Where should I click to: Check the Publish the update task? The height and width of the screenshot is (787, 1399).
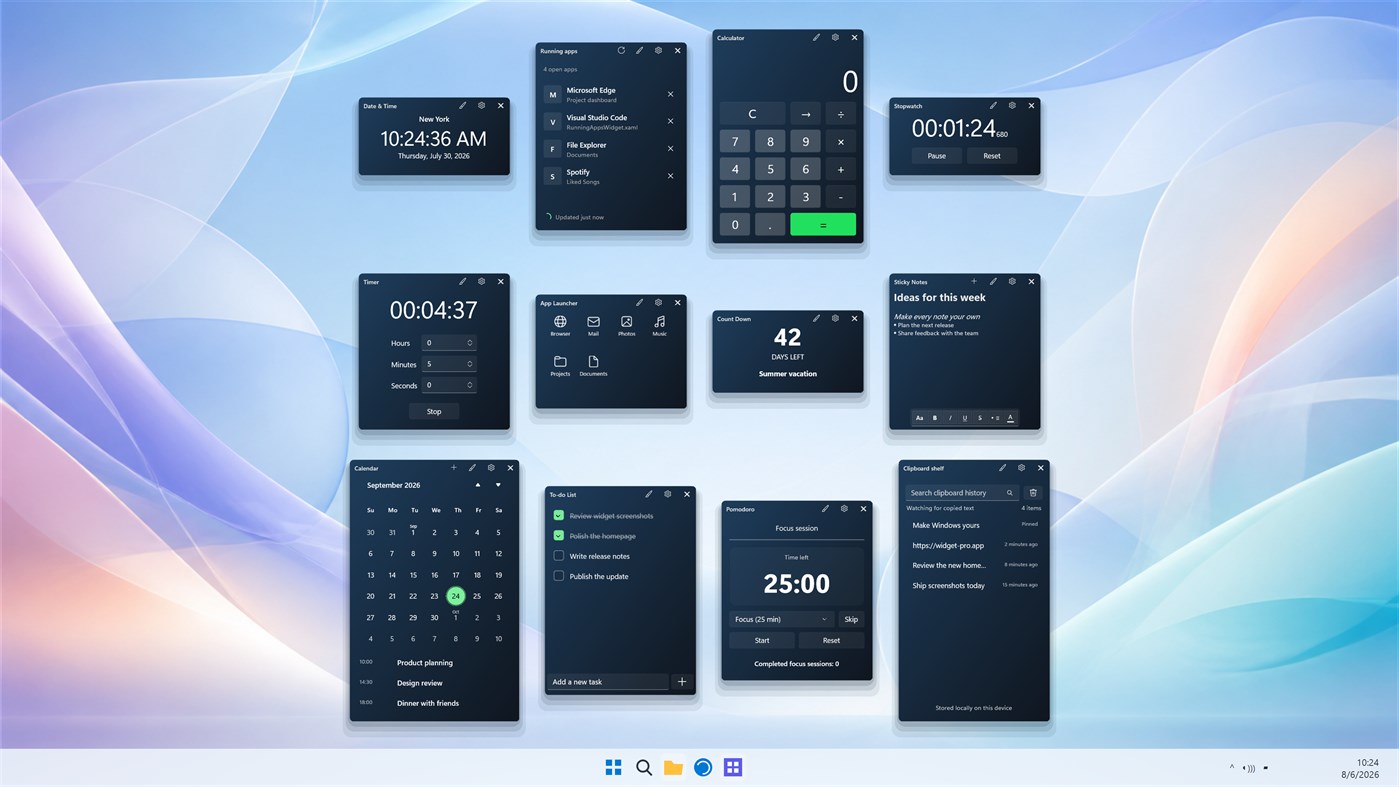tap(559, 576)
